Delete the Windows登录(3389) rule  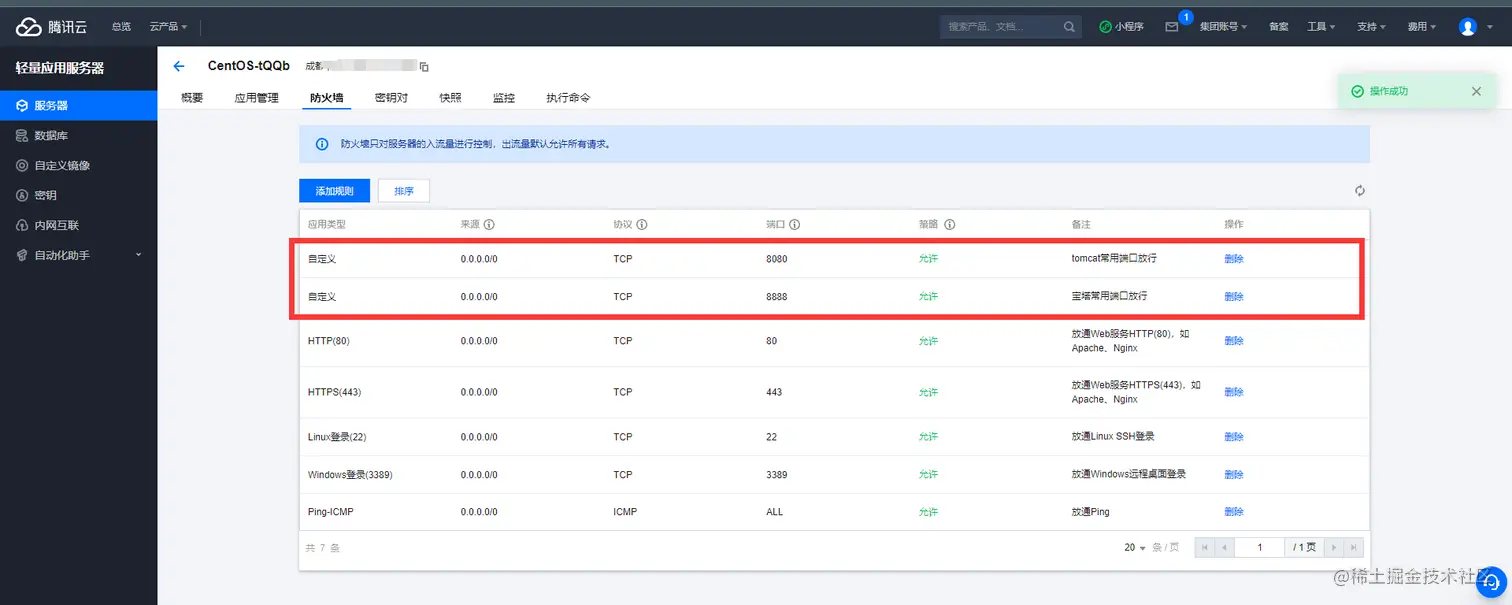1234,475
